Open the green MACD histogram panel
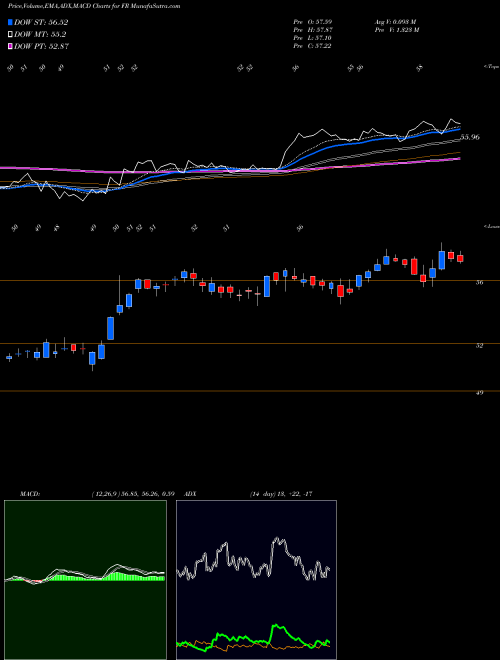The image size is (500, 660). tap(85, 580)
